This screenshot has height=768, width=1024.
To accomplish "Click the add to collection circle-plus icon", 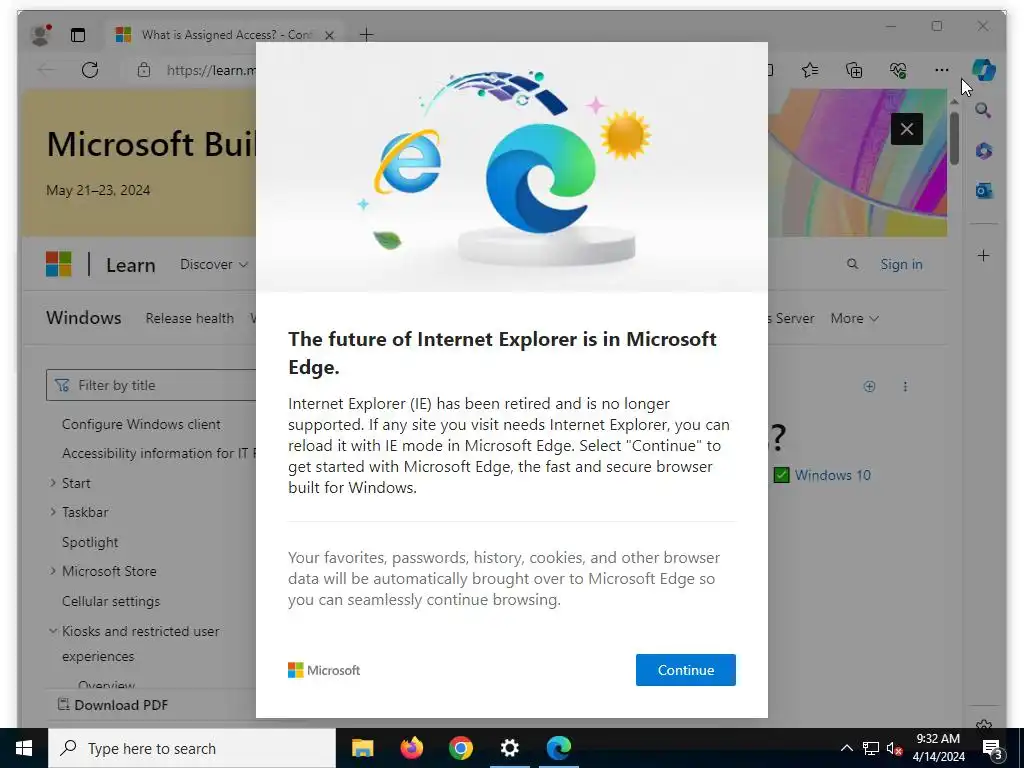I will pos(869,387).
